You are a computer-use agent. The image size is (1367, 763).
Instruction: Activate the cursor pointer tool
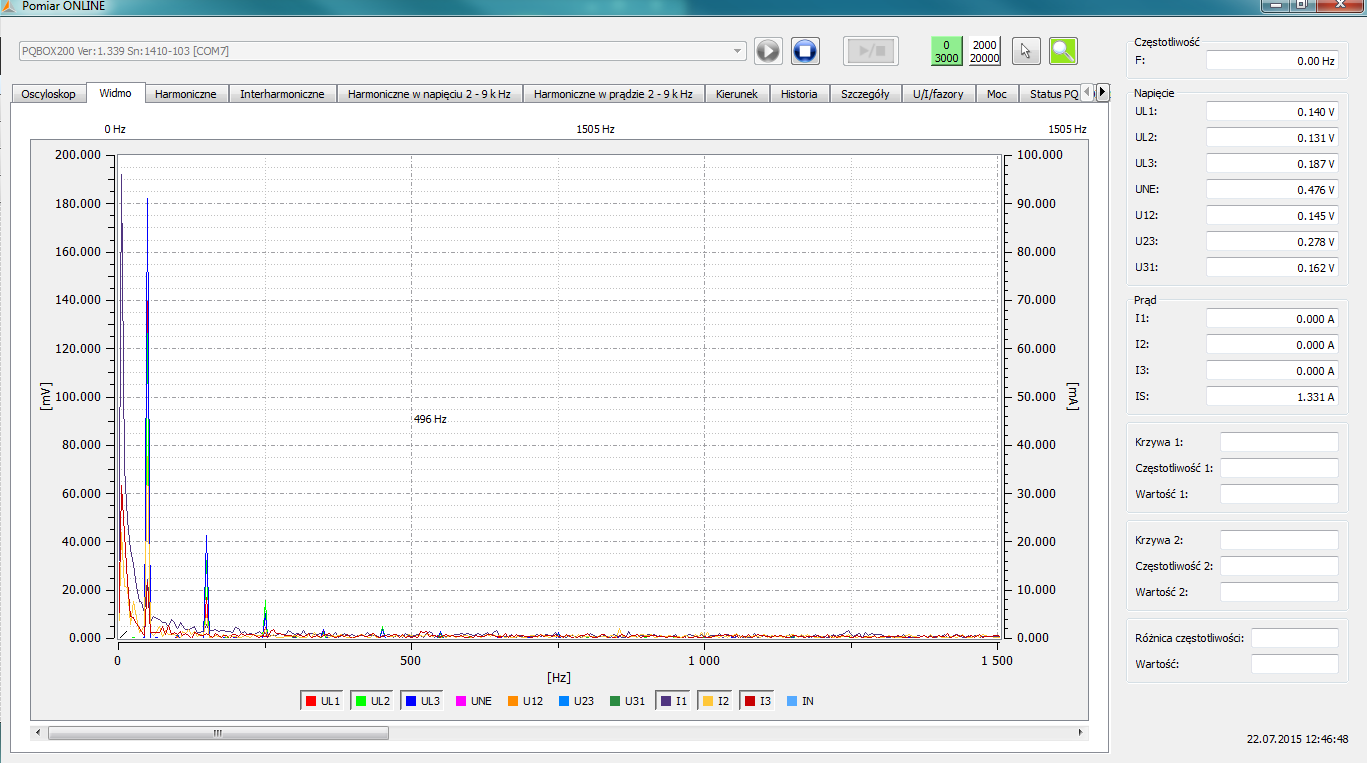(1027, 51)
